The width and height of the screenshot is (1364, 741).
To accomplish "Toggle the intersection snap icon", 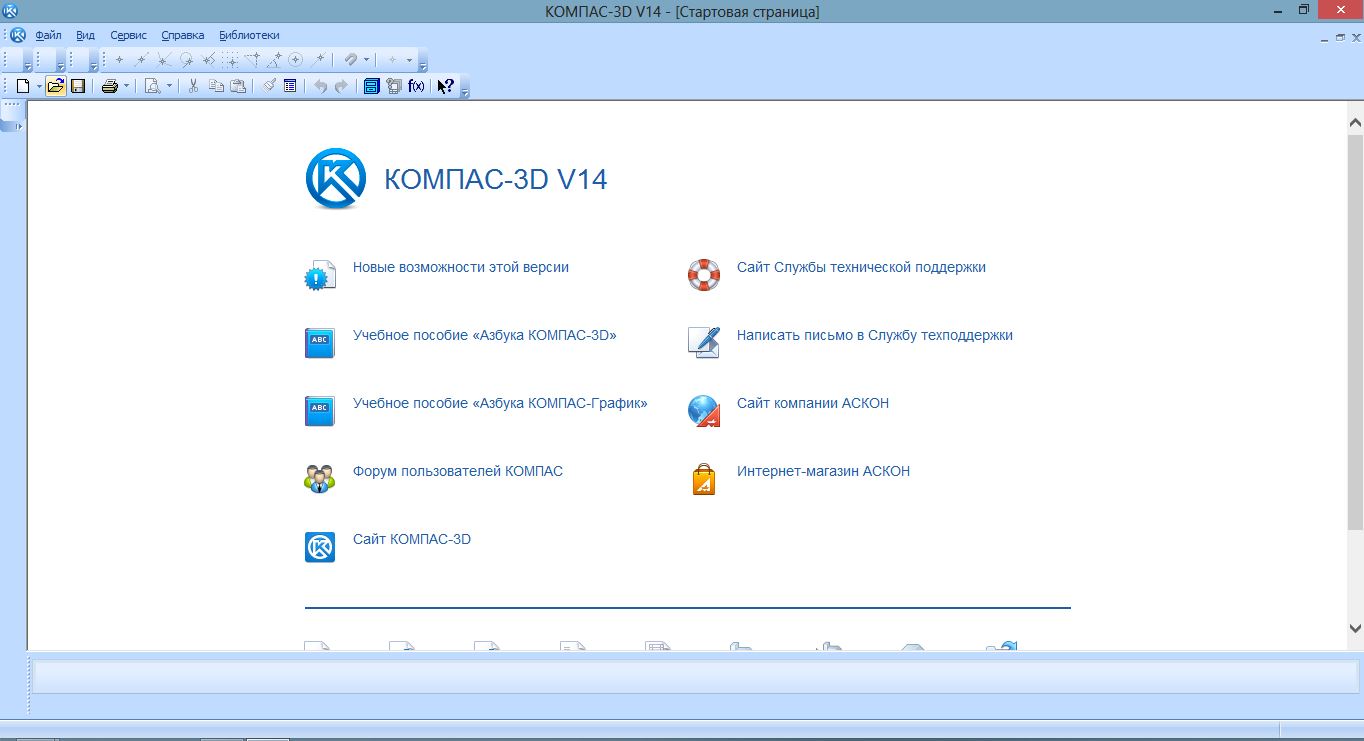I will (163, 60).
